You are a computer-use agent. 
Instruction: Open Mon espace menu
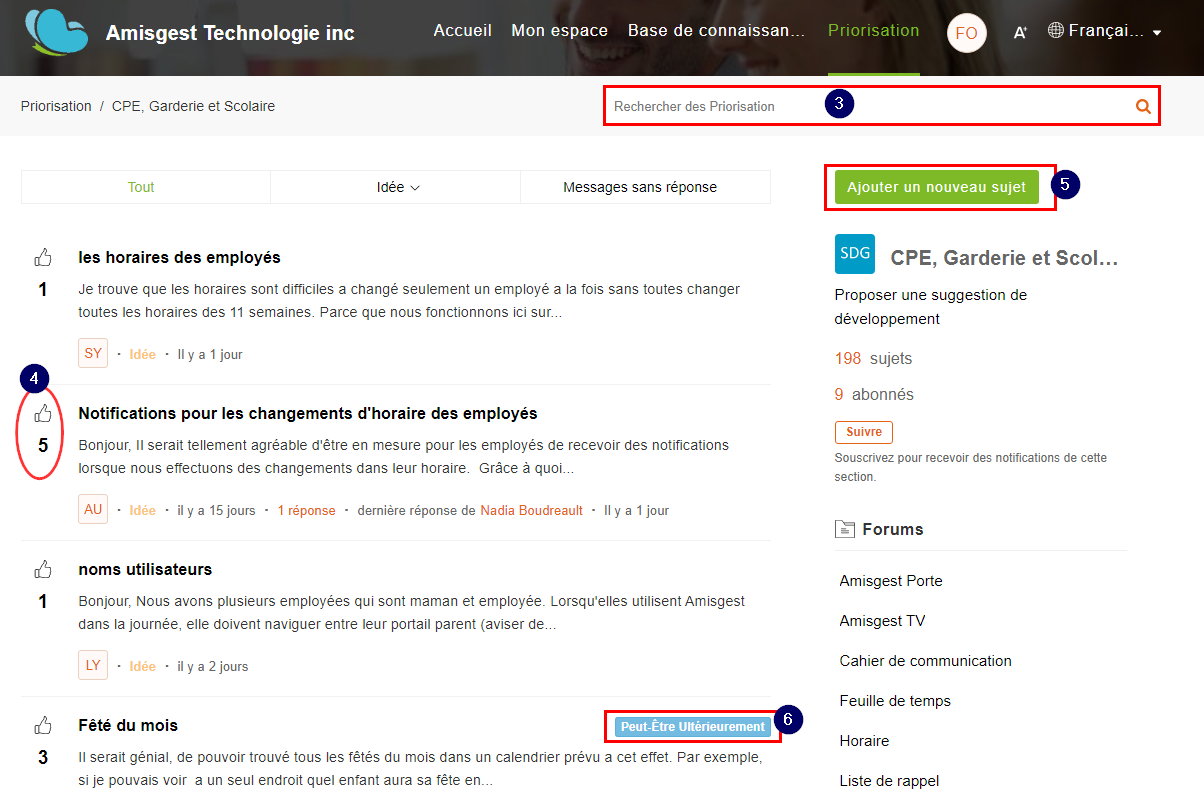click(x=559, y=30)
